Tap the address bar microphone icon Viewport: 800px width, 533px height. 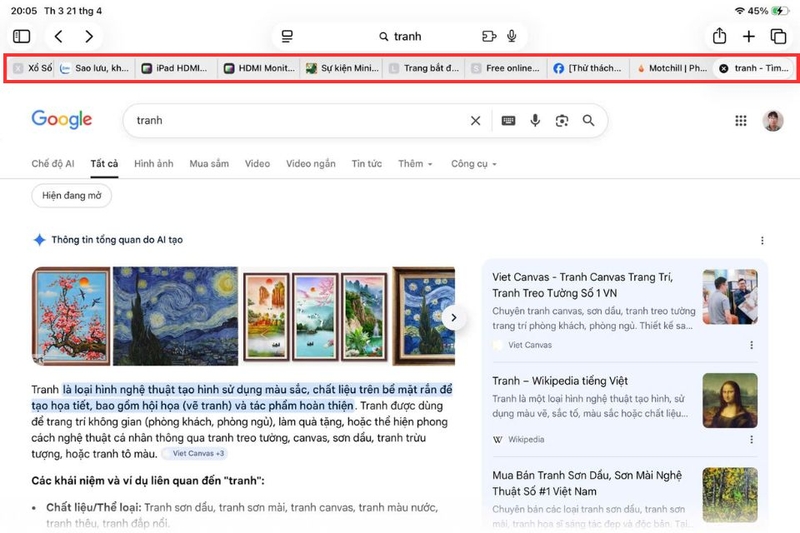click(512, 36)
